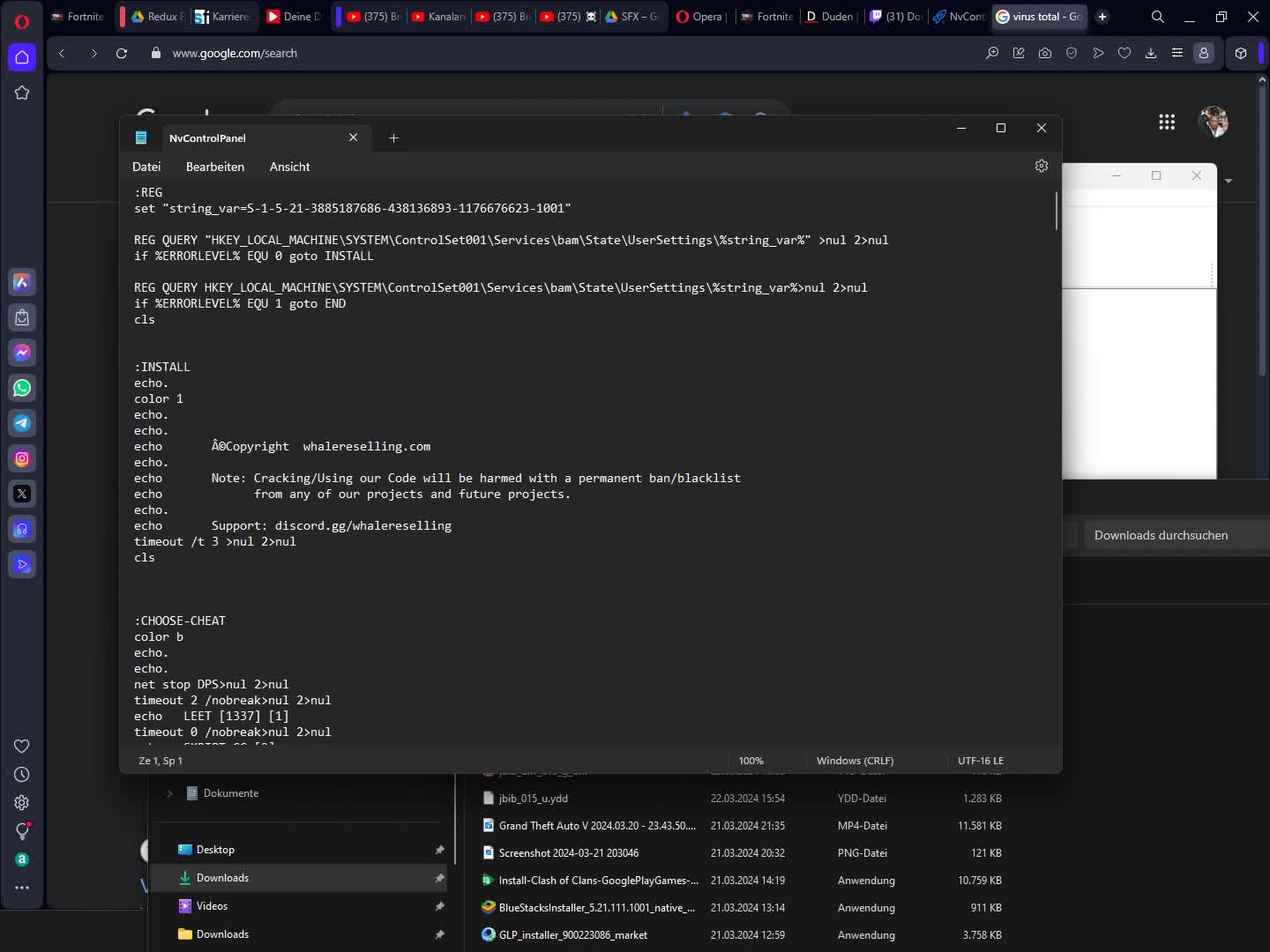Open the Datei menu in Notepad
This screenshot has width=1270, height=952.
(x=146, y=167)
